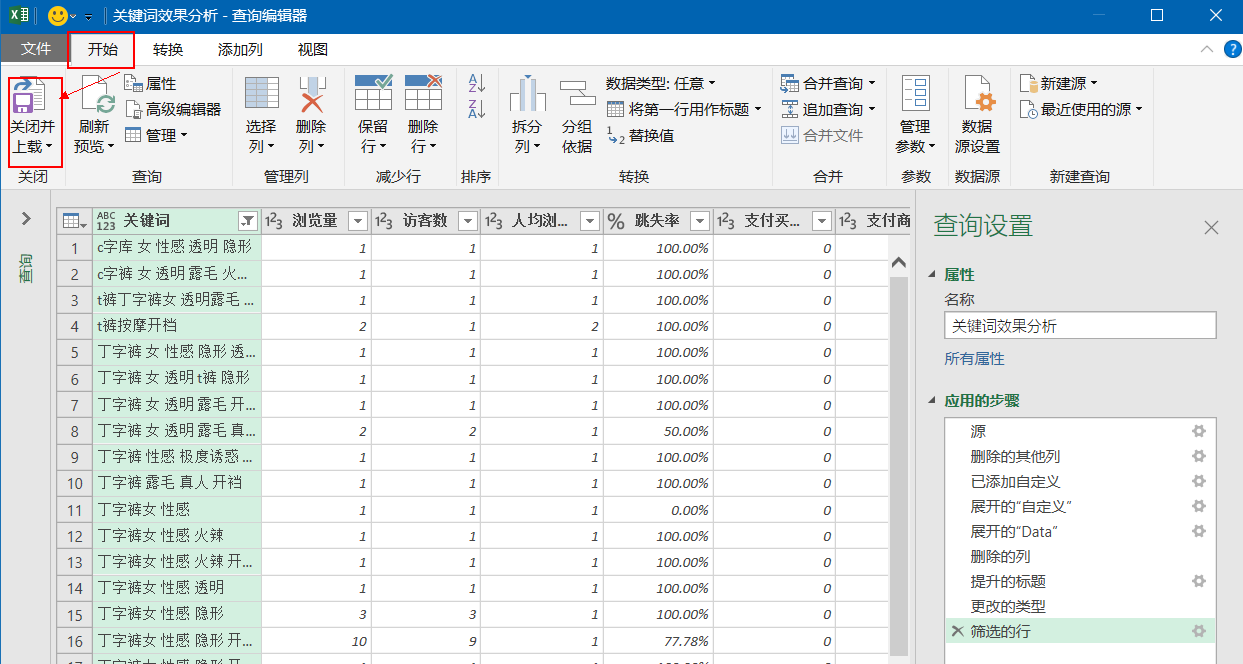Click the 保留行 (Keep Rows) icon
The height and width of the screenshot is (664, 1243).
click(x=373, y=94)
